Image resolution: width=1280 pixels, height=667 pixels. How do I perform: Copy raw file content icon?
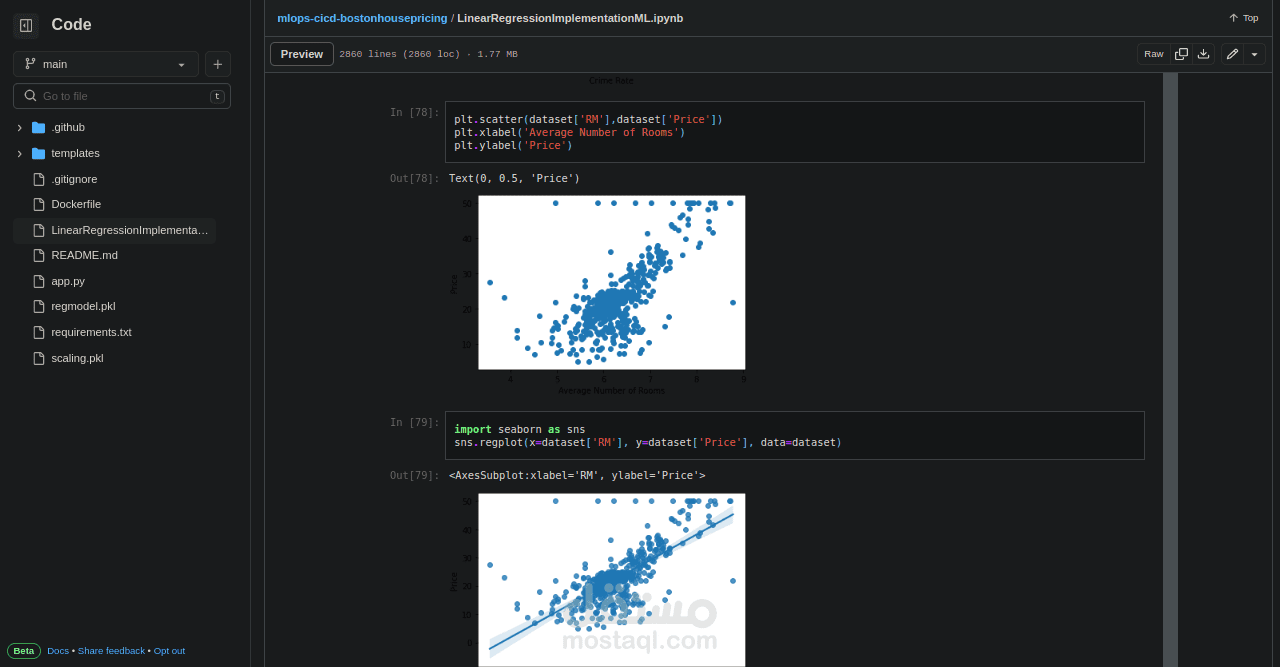point(1181,54)
